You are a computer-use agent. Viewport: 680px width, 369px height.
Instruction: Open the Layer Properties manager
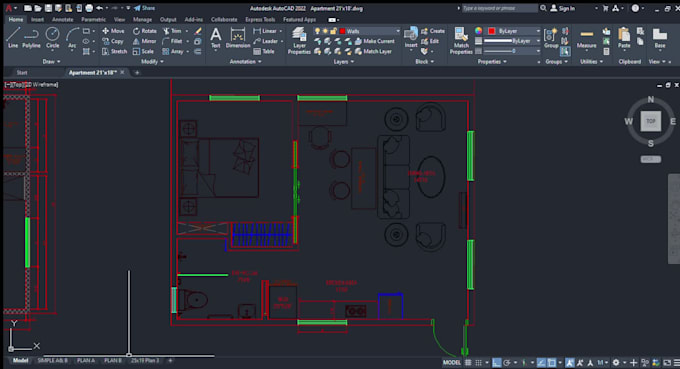click(299, 40)
